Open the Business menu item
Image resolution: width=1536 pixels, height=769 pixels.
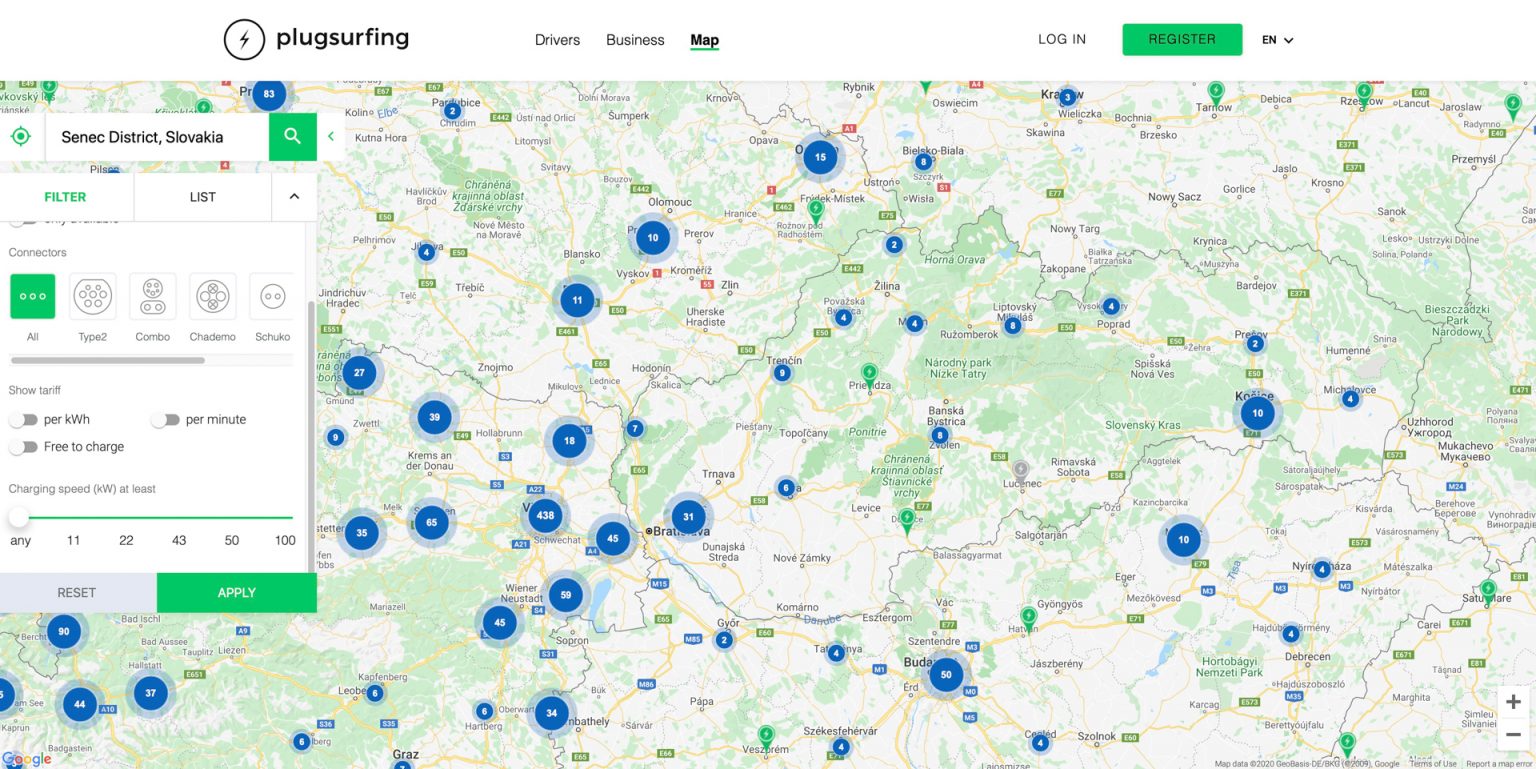pyautogui.click(x=635, y=40)
